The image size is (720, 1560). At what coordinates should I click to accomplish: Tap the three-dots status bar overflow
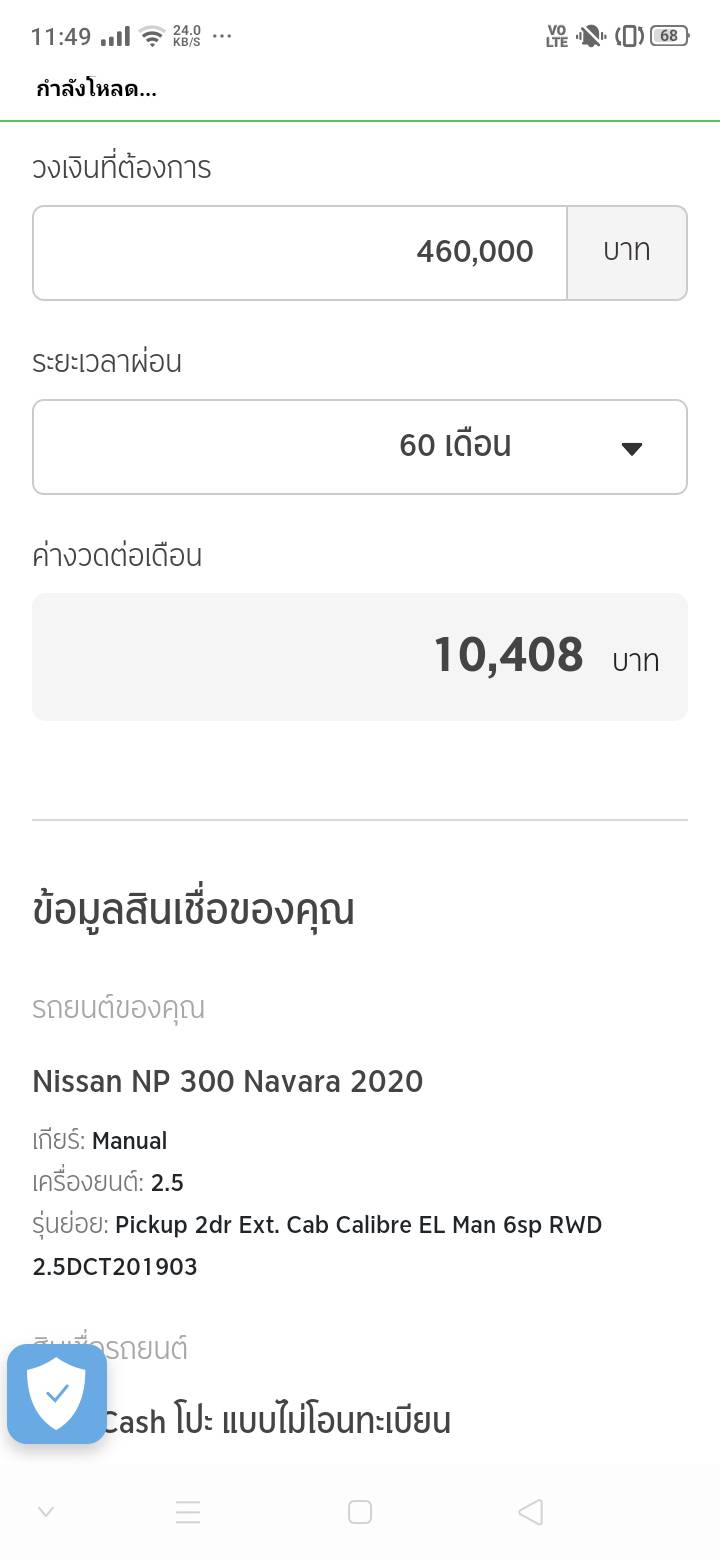[222, 36]
